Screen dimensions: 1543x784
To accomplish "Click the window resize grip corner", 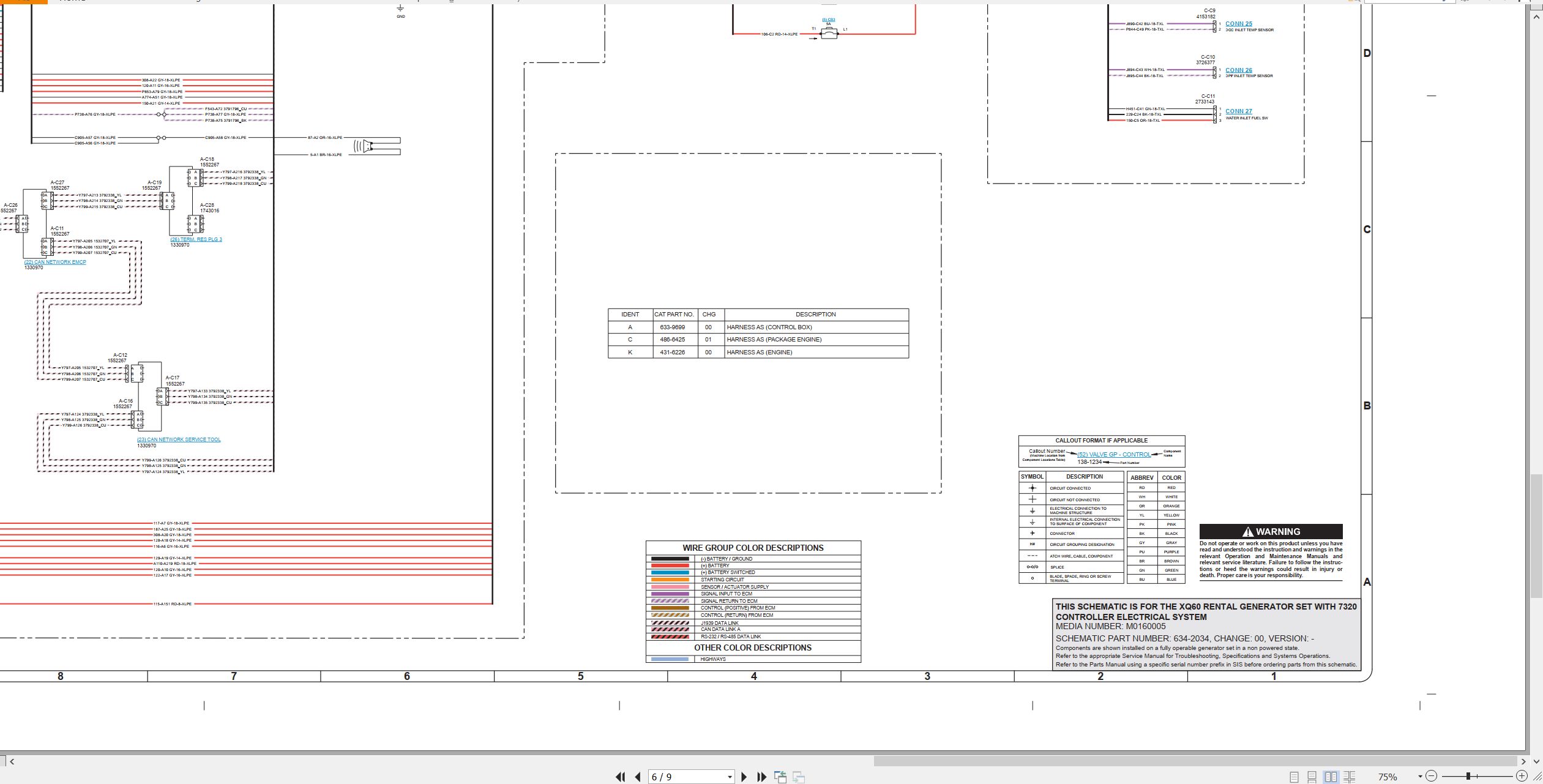I will [1536, 776].
